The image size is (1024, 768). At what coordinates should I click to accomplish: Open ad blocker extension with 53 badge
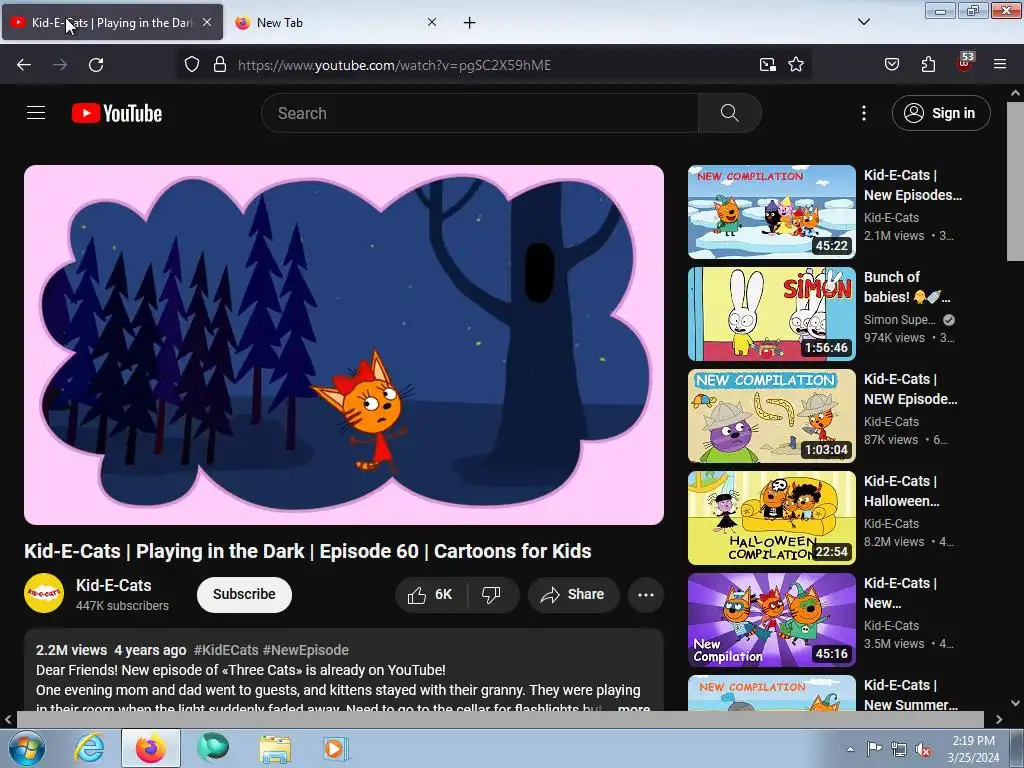click(965, 62)
